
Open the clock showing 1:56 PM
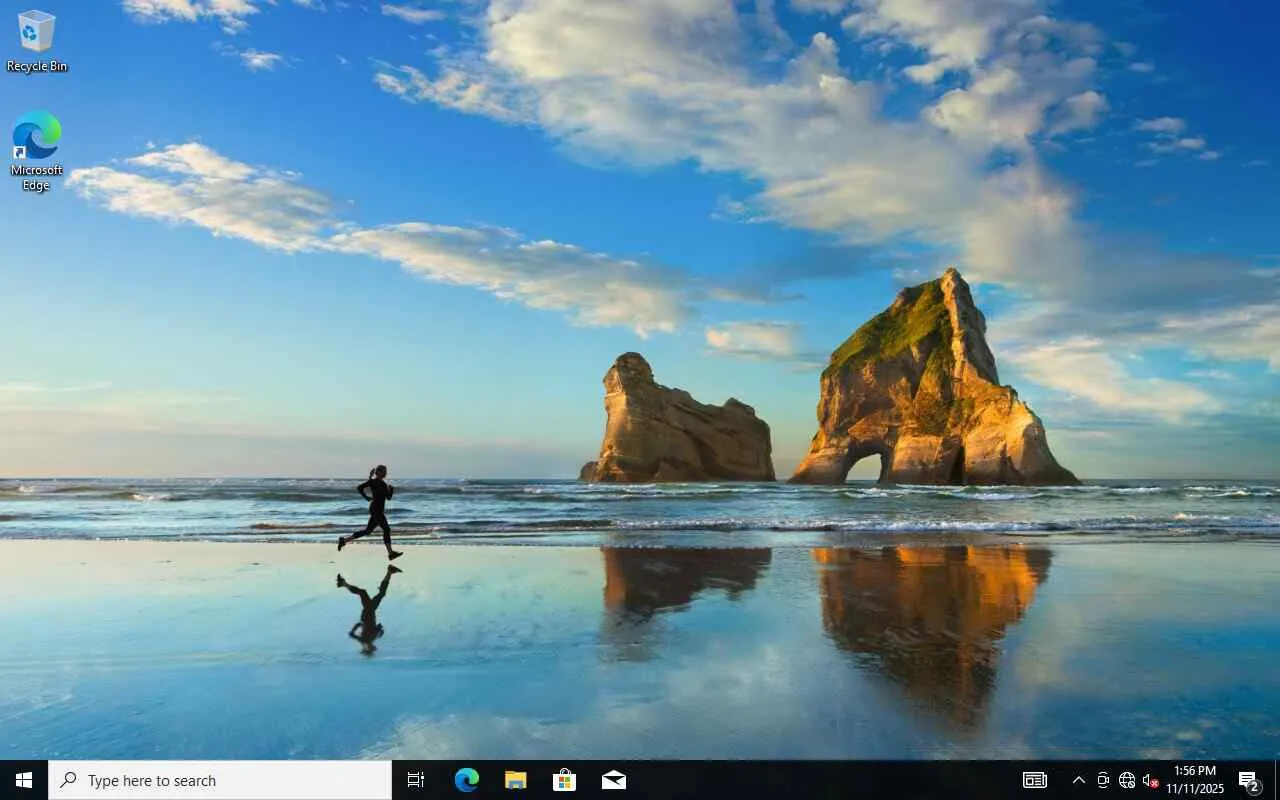tap(1195, 780)
